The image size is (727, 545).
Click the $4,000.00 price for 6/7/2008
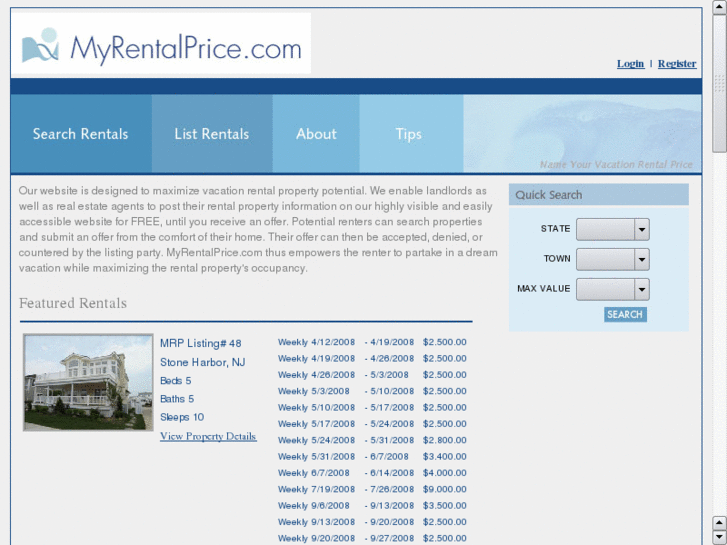click(x=445, y=473)
